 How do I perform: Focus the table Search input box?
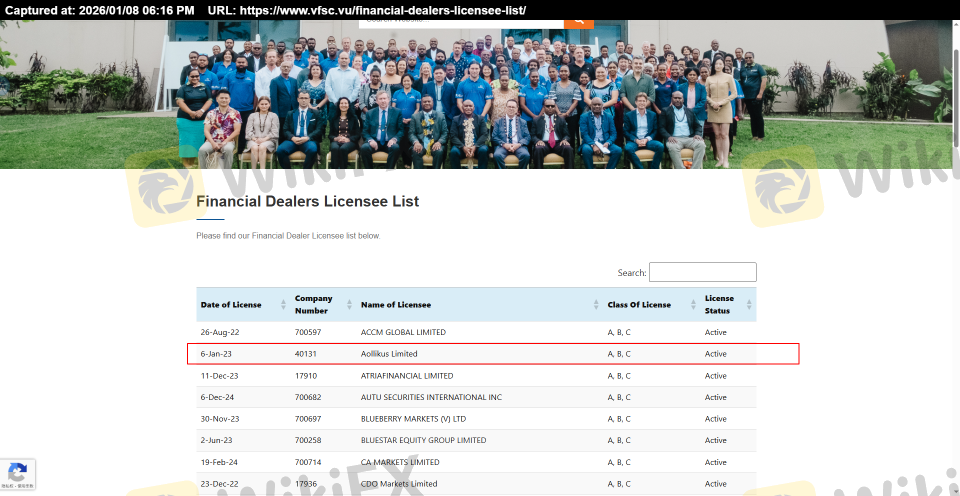coord(702,272)
